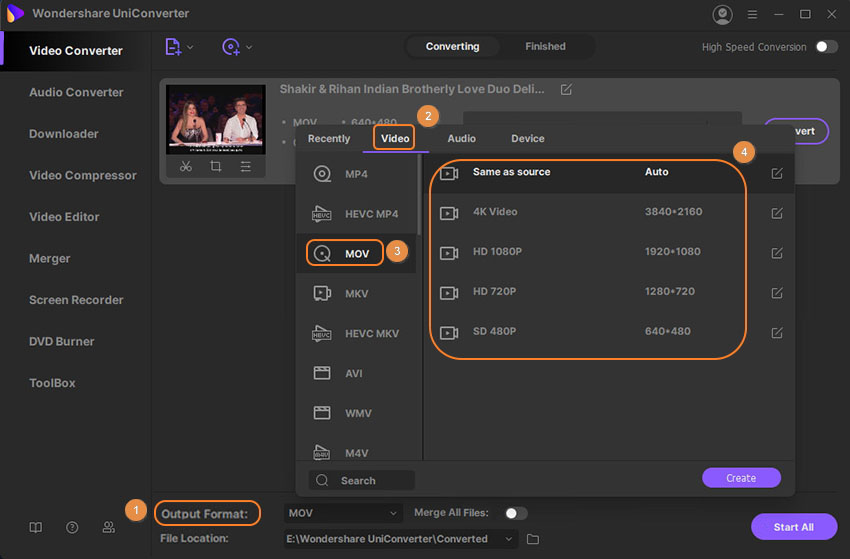Toggle Merge All Files switch

[x=514, y=513]
